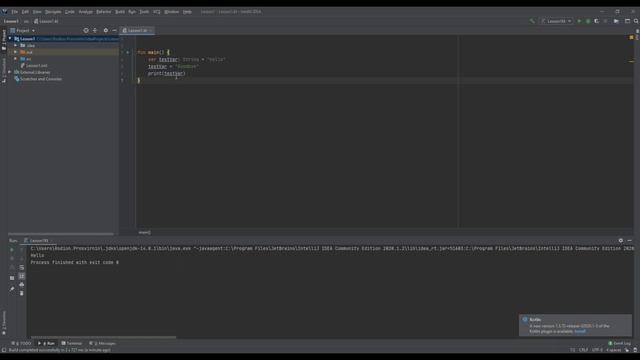Open Event Log in status bar
640x360 pixels.
pos(620,344)
